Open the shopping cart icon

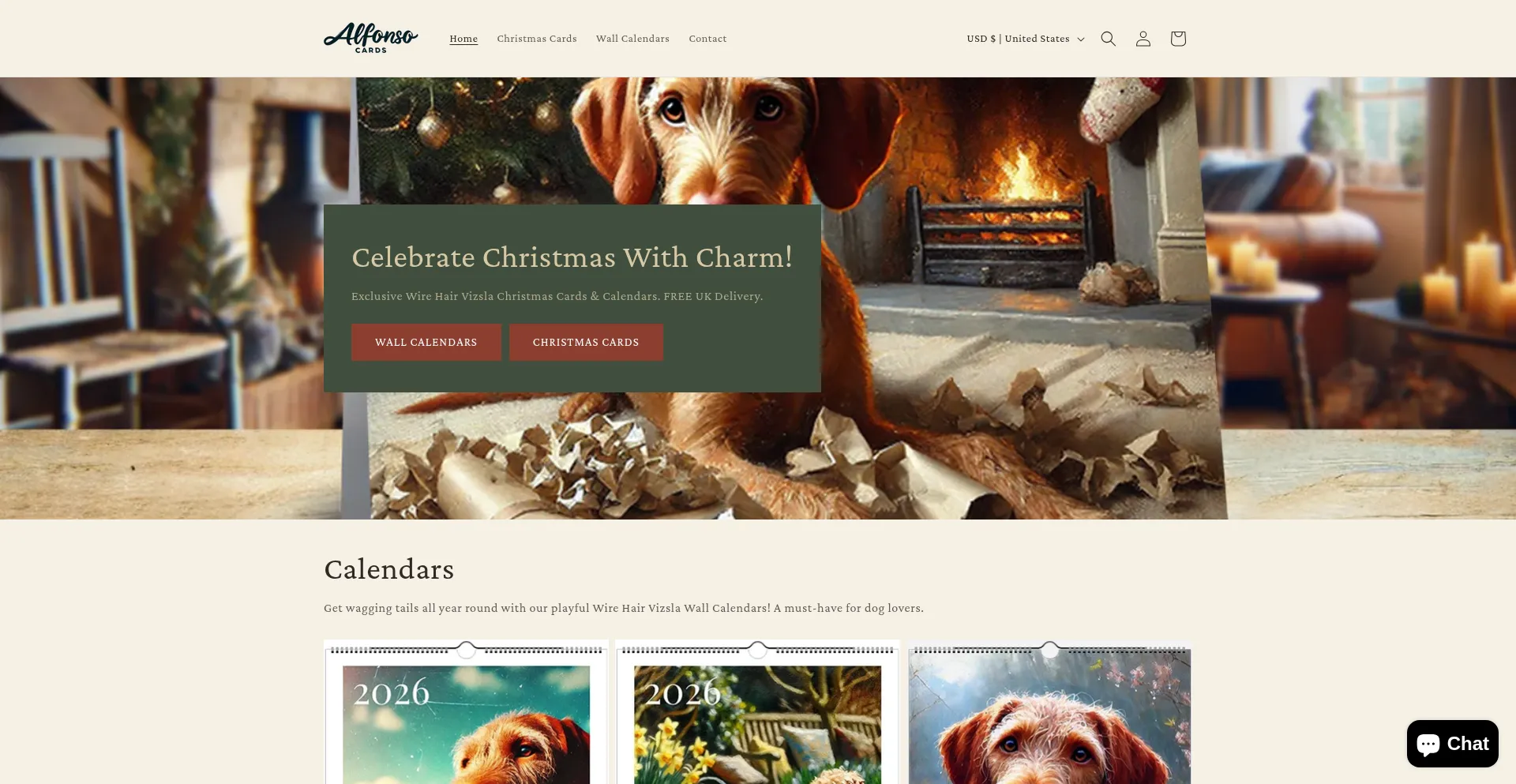coord(1177,39)
